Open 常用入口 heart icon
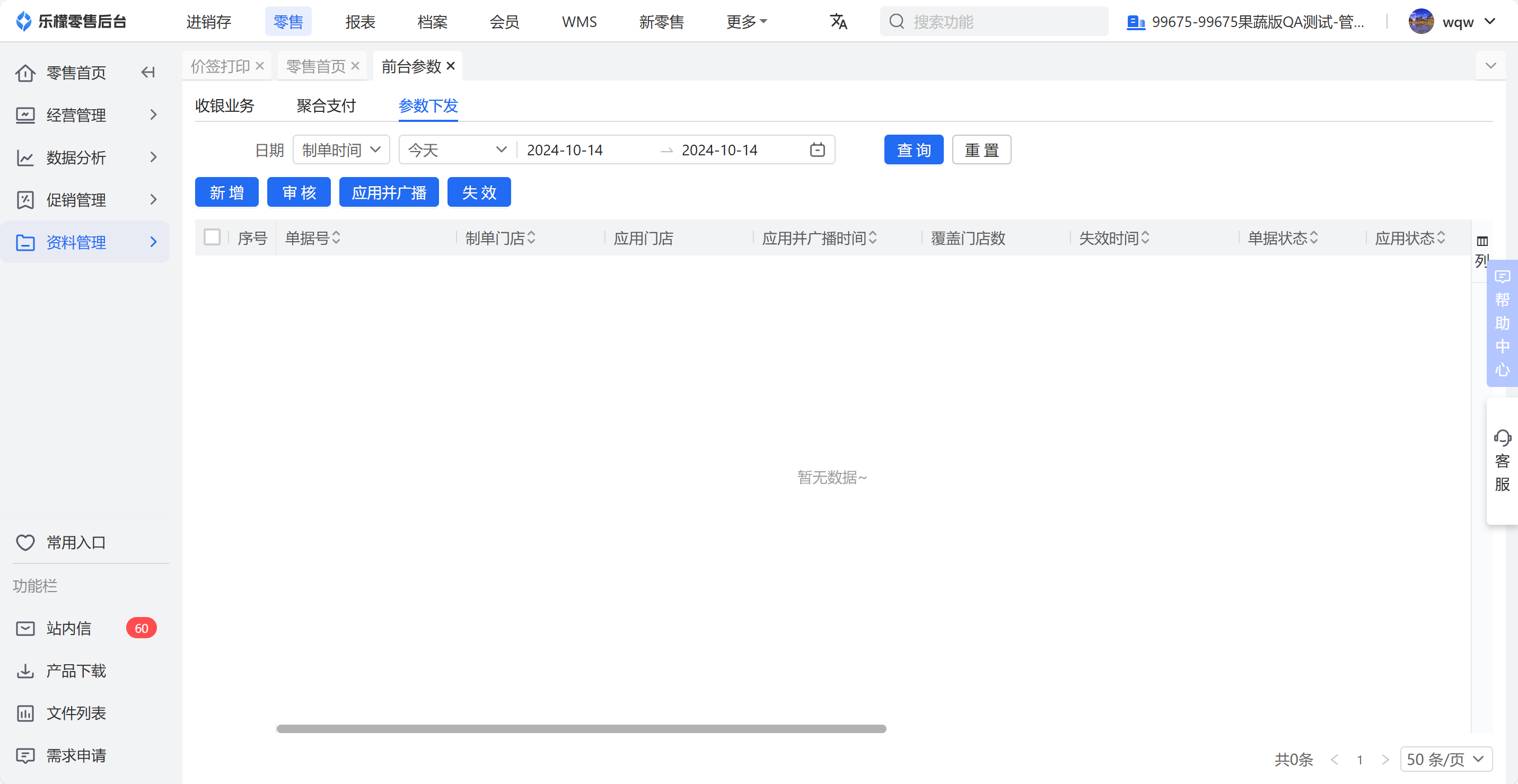1518x784 pixels. pyautogui.click(x=25, y=542)
